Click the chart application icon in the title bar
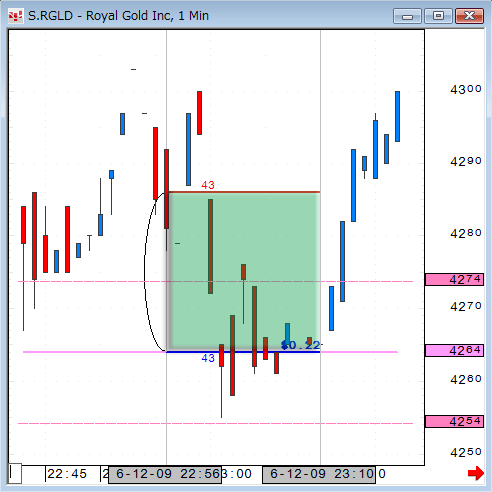 click(15, 16)
